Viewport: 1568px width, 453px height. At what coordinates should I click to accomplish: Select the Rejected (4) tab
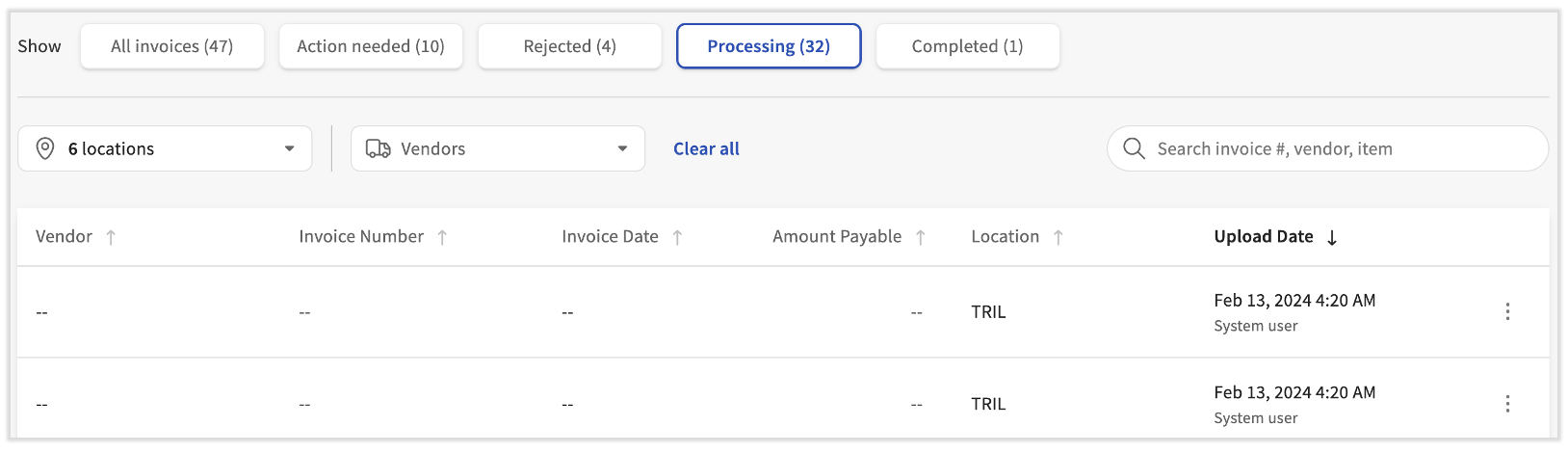click(569, 46)
